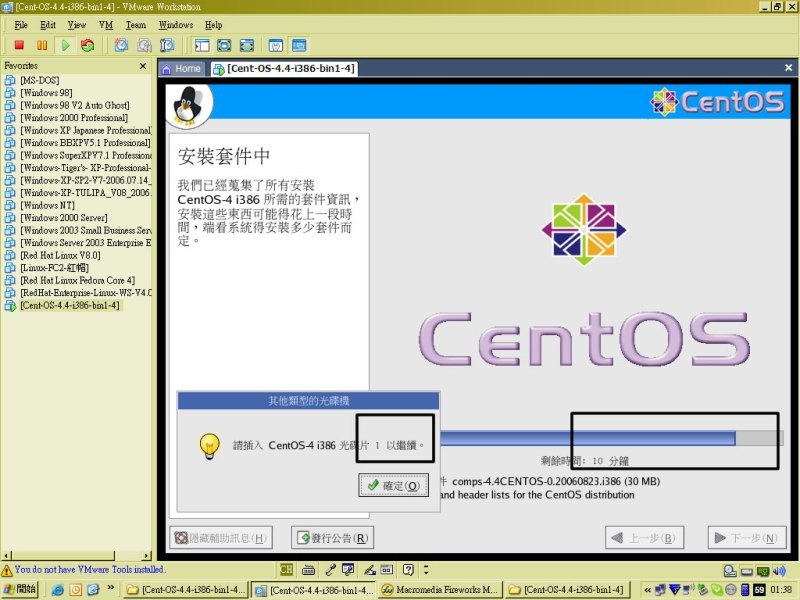
Task: Open the Snapshot Manager toolbar icon
Action: [x=167, y=45]
